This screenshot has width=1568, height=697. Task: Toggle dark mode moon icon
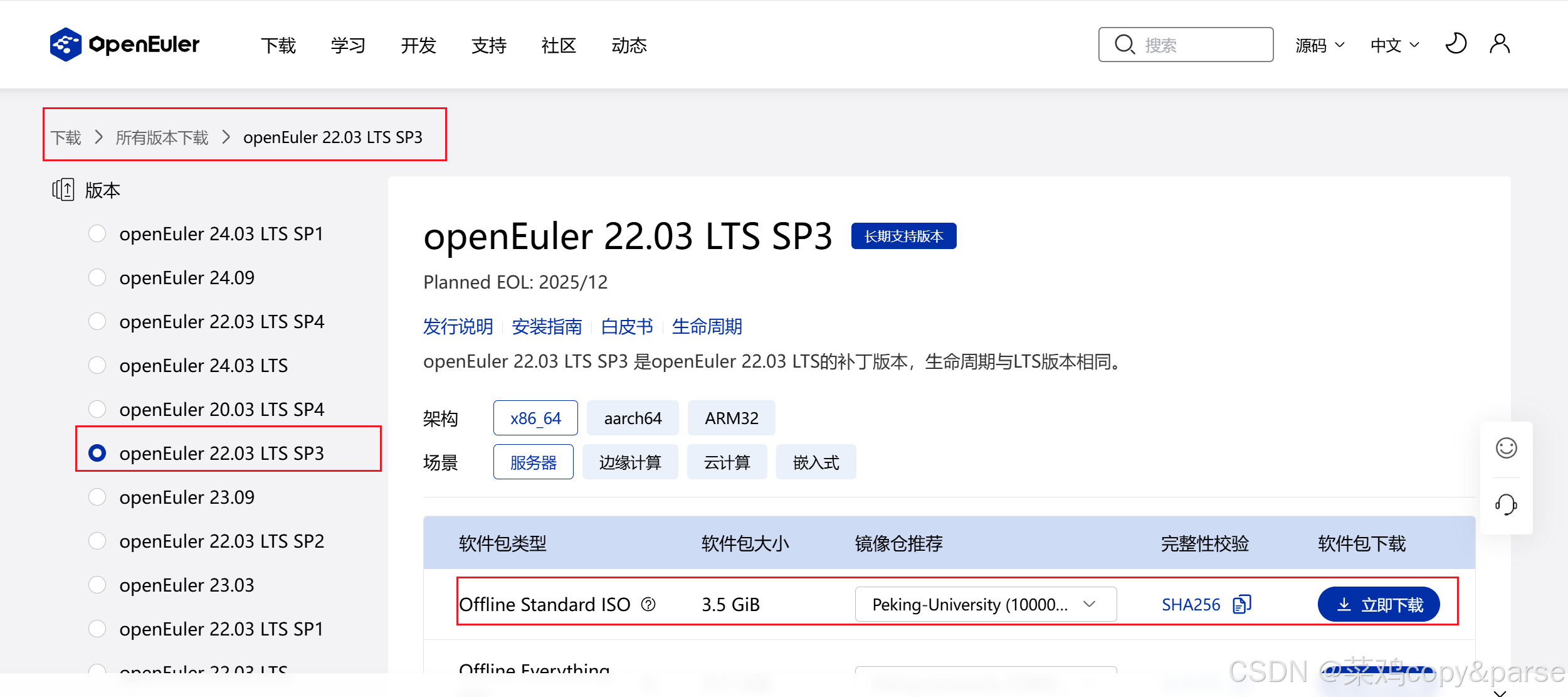[1455, 44]
